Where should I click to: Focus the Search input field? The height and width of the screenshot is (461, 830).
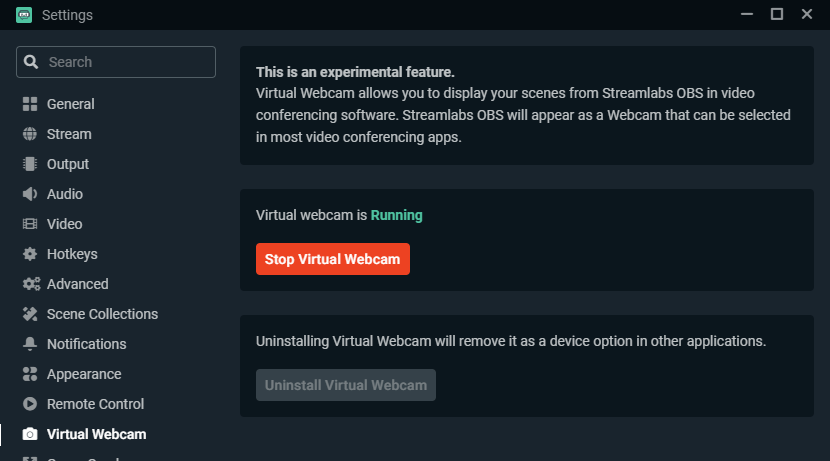pyautogui.click(x=116, y=62)
